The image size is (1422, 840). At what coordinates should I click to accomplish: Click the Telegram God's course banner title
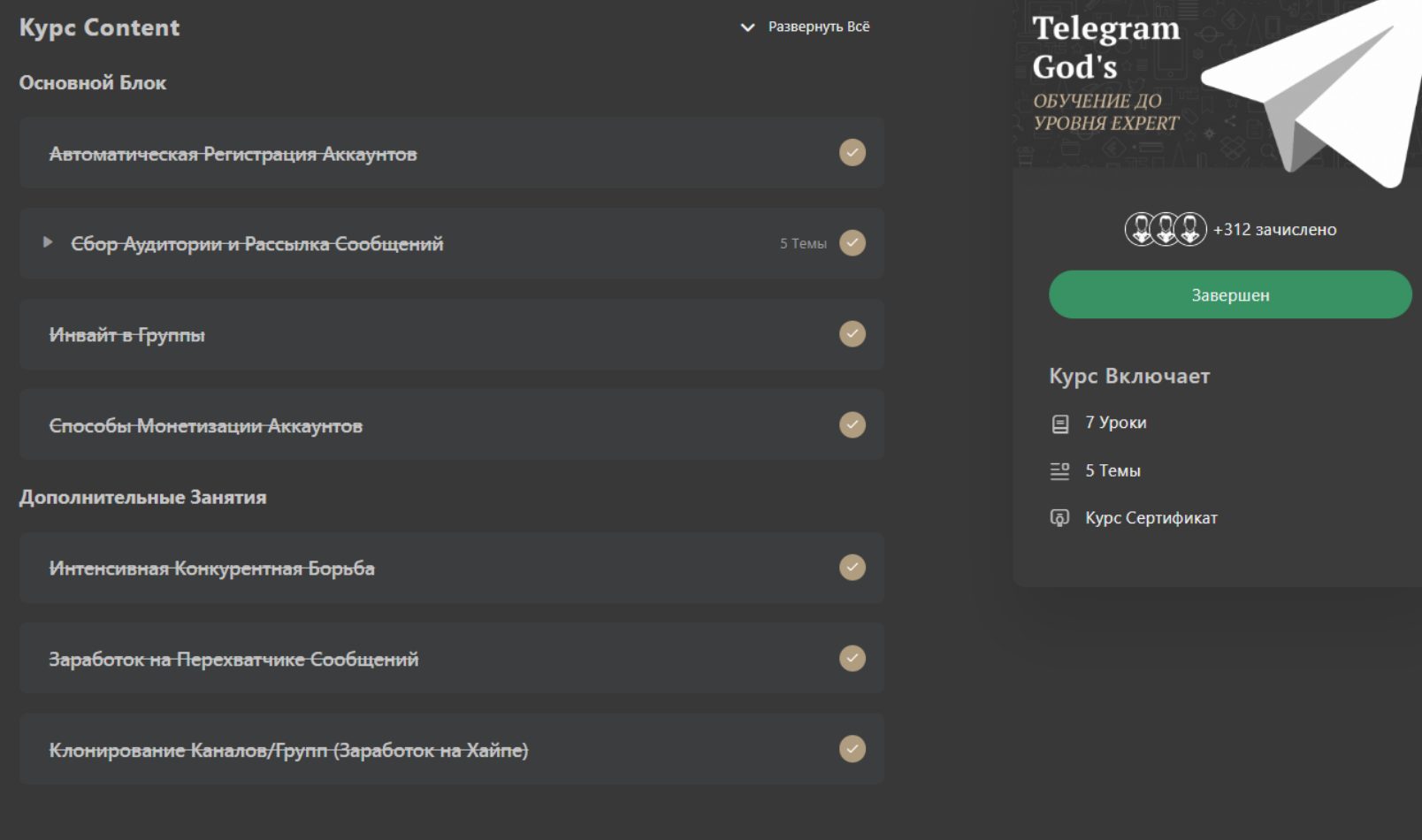coord(1105,48)
